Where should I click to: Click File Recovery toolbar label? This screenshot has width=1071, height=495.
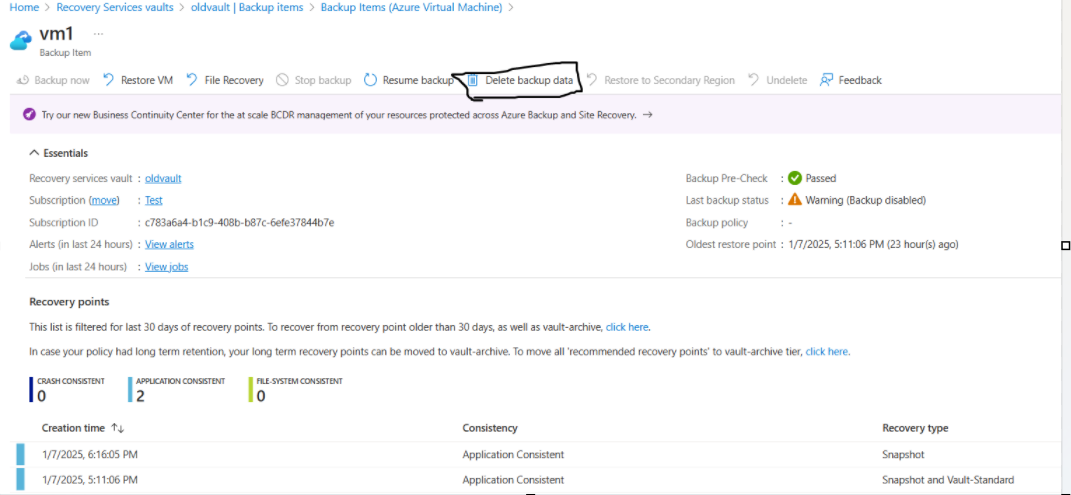coord(234,80)
